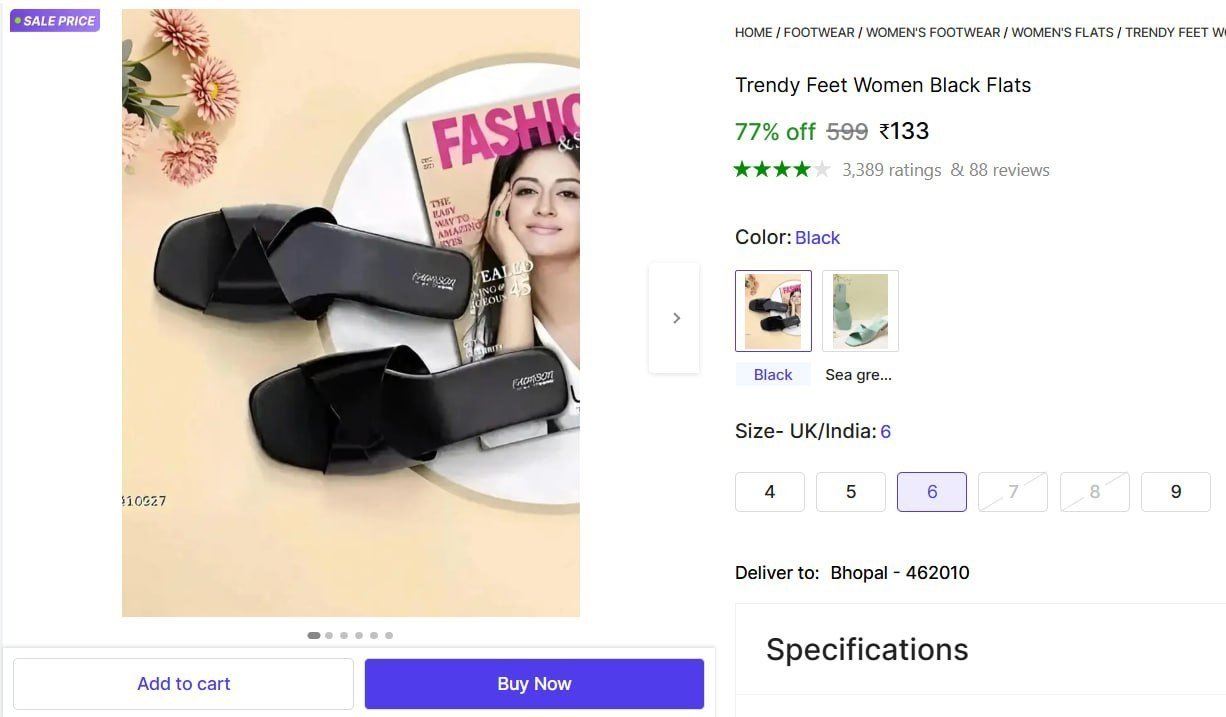Image resolution: width=1226 pixels, height=717 pixels.
Task: Open the HOME breadcrumb link
Action: coord(753,32)
